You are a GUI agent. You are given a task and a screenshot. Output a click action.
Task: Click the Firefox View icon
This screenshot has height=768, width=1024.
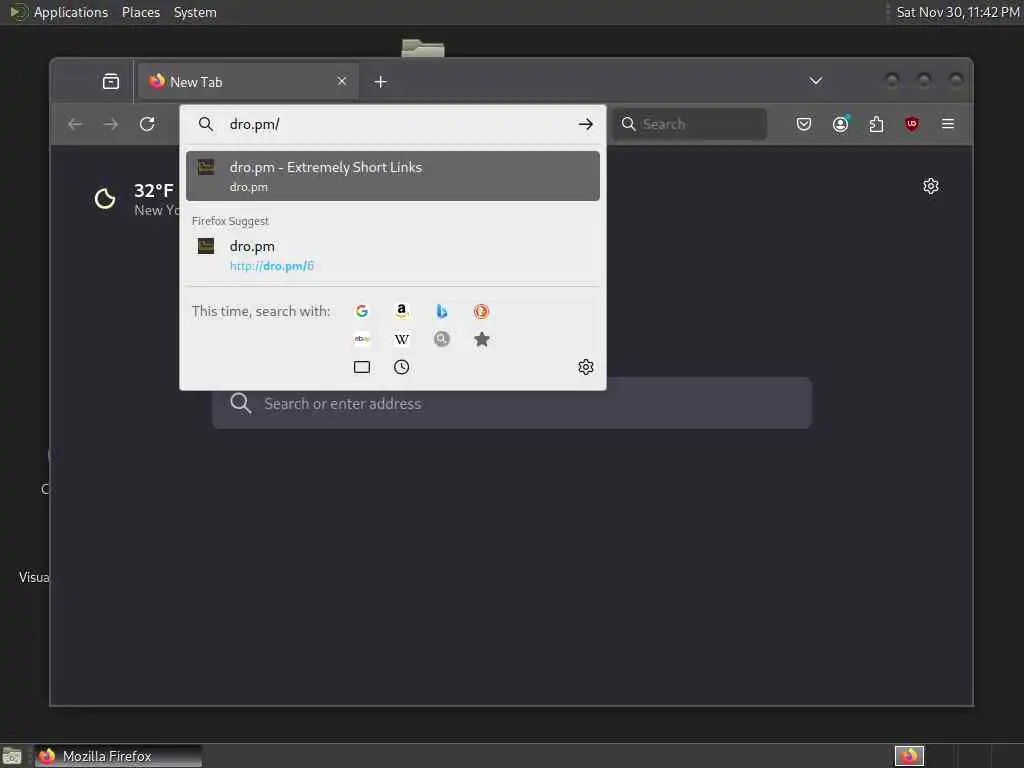pyautogui.click(x=111, y=82)
